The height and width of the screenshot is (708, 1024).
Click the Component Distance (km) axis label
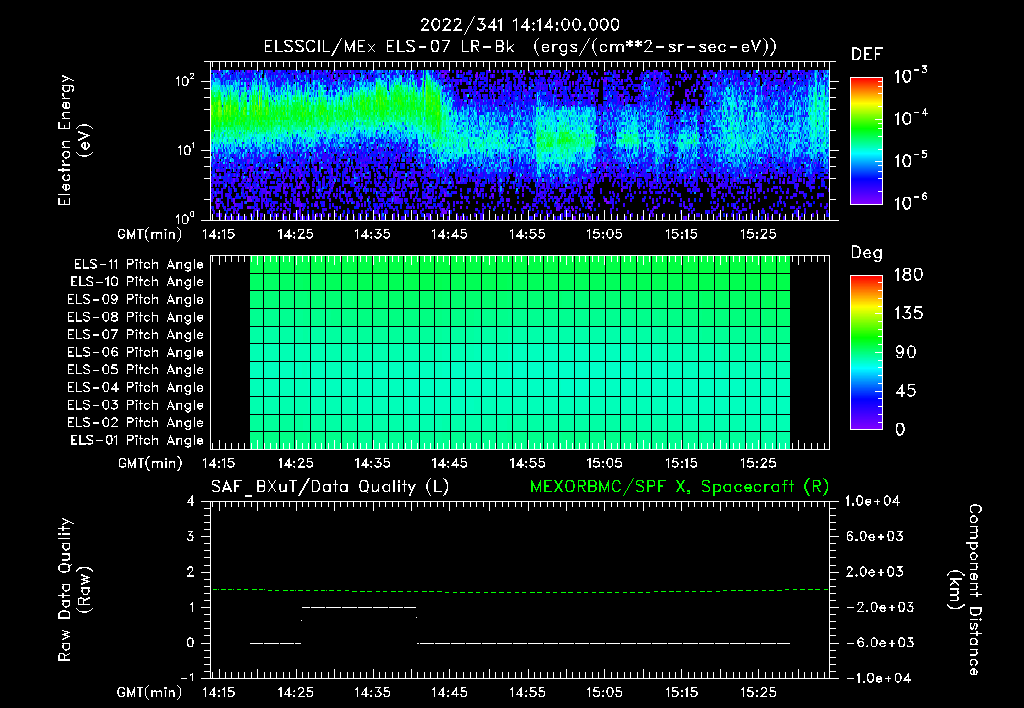click(965, 590)
